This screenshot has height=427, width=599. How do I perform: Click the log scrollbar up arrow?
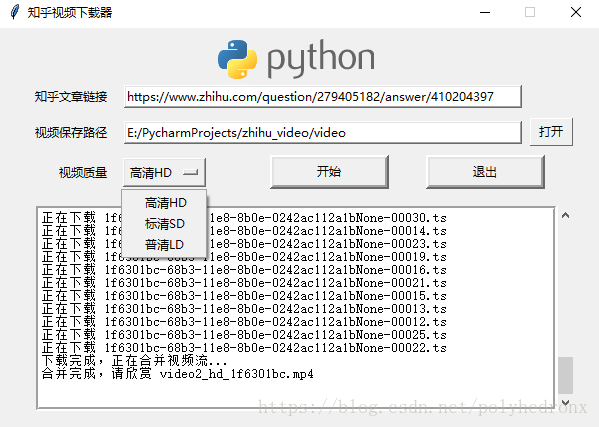tap(565, 216)
